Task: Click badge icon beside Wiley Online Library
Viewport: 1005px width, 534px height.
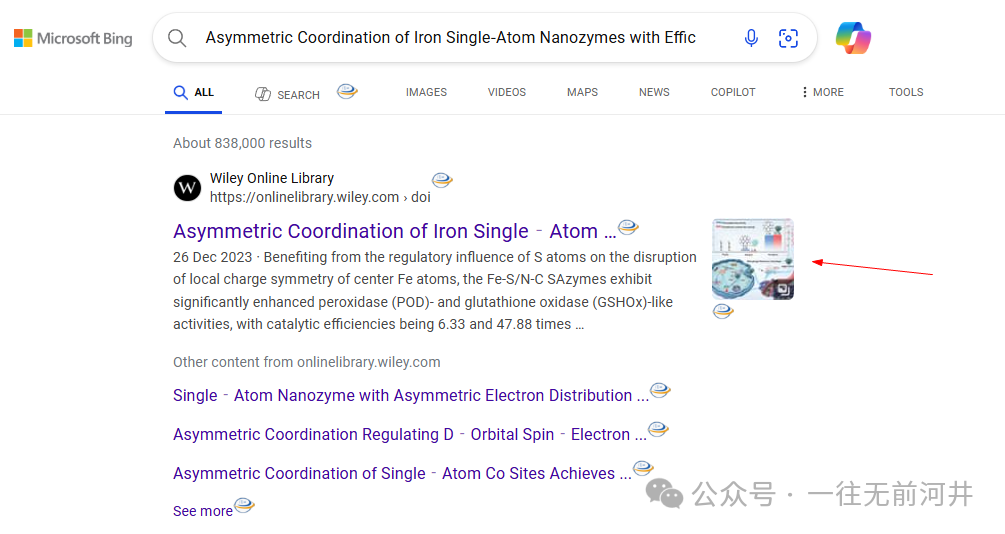Action: click(442, 180)
